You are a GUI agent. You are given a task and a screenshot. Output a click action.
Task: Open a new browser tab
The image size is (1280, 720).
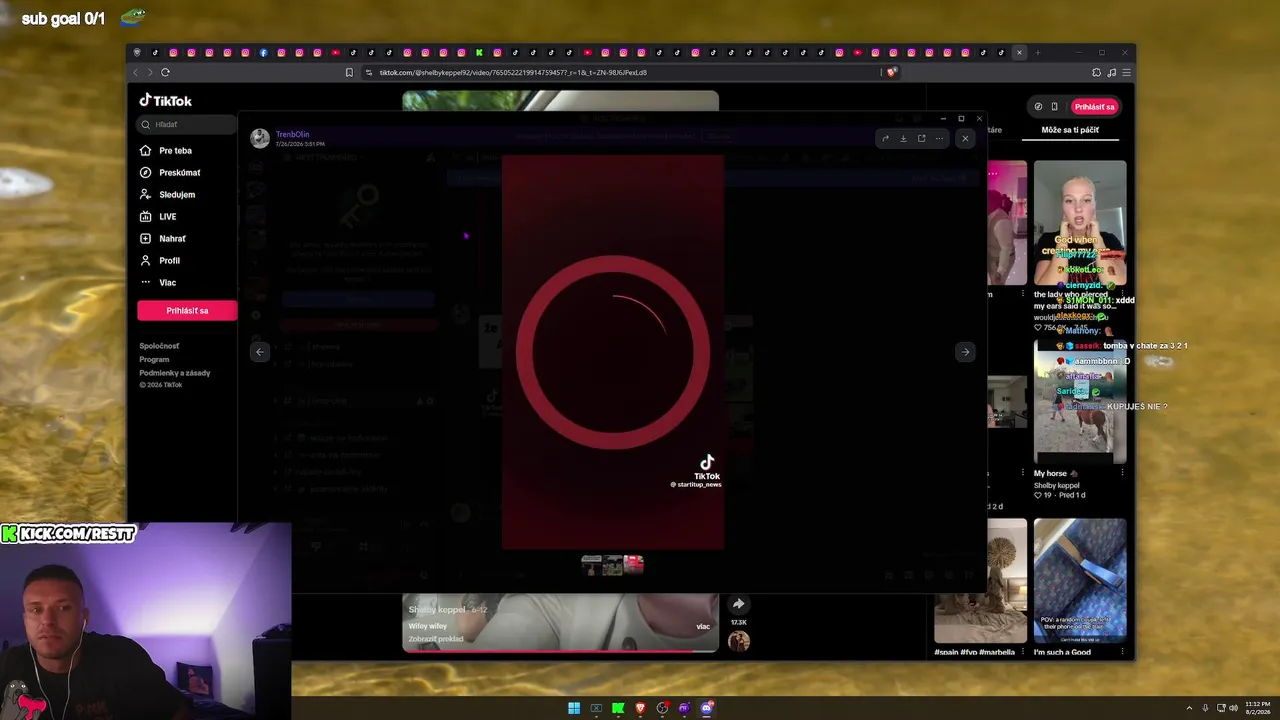(1038, 52)
